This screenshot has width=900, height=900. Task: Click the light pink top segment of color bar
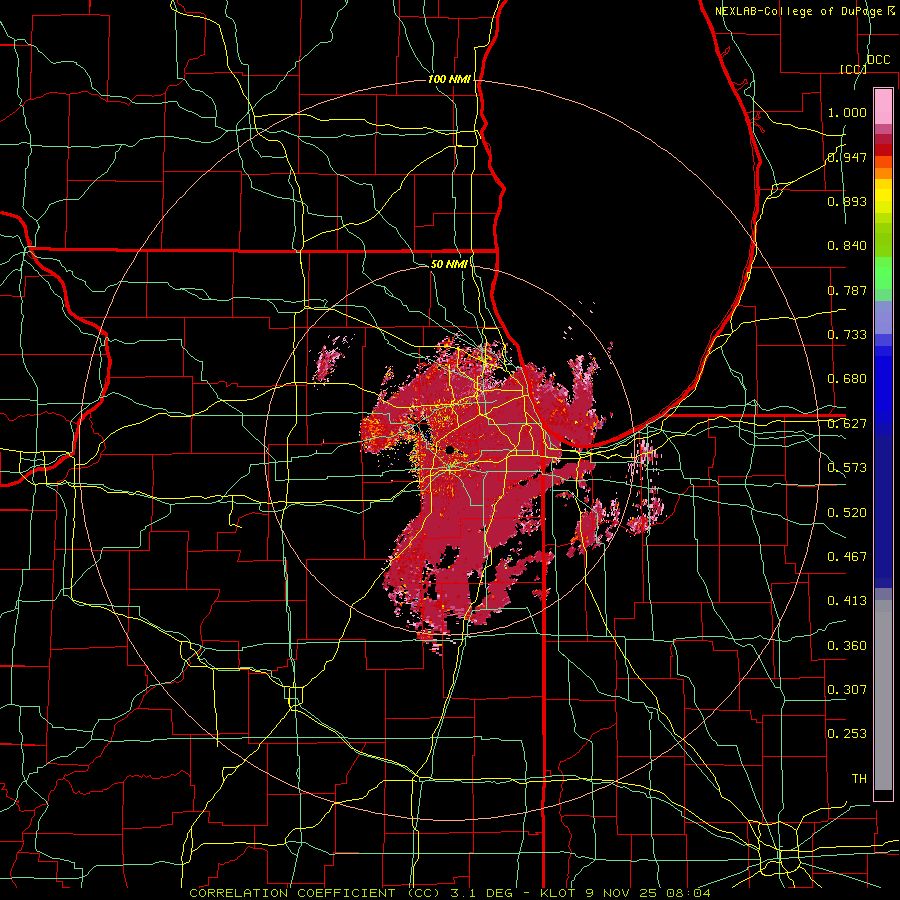[x=883, y=106]
